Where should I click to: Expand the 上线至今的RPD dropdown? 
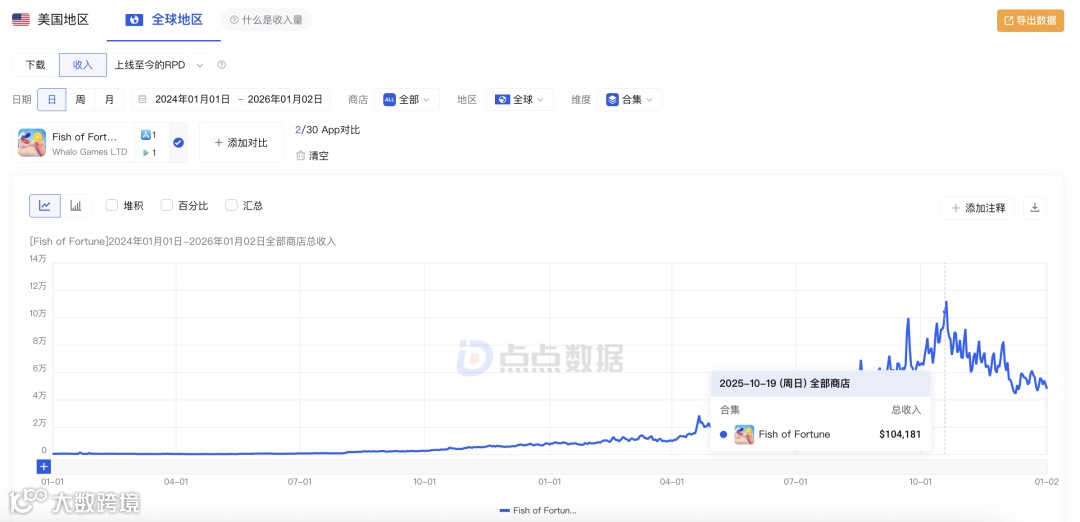[x=159, y=65]
